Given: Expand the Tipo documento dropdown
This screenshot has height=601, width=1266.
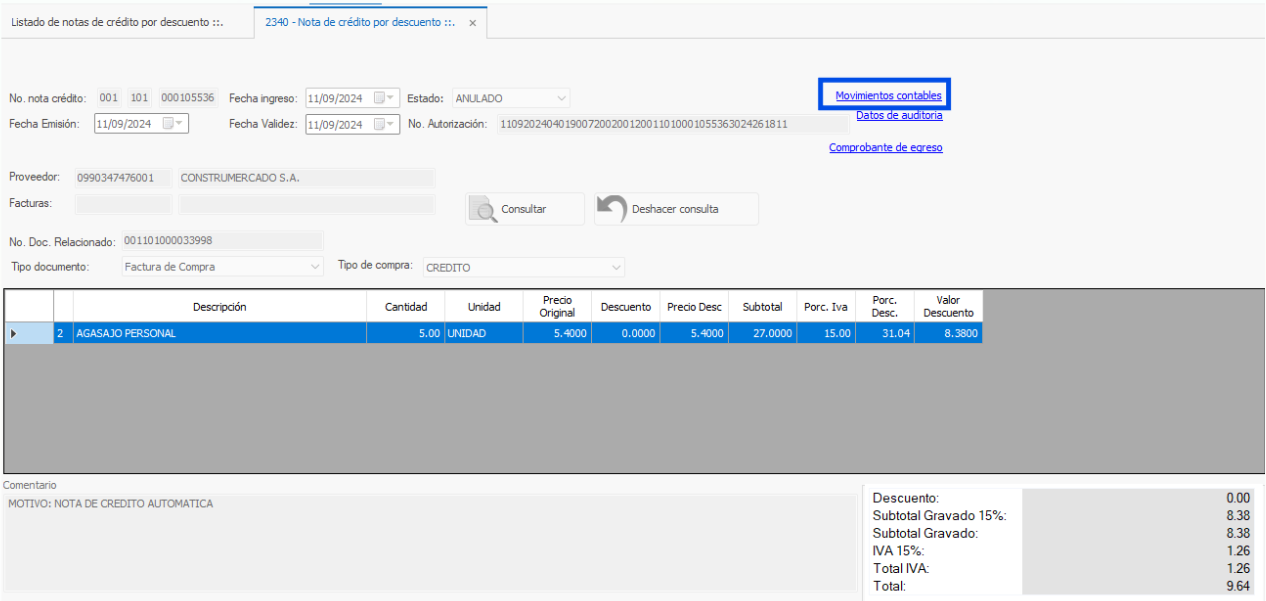Looking at the screenshot, I should pyautogui.click(x=315, y=267).
